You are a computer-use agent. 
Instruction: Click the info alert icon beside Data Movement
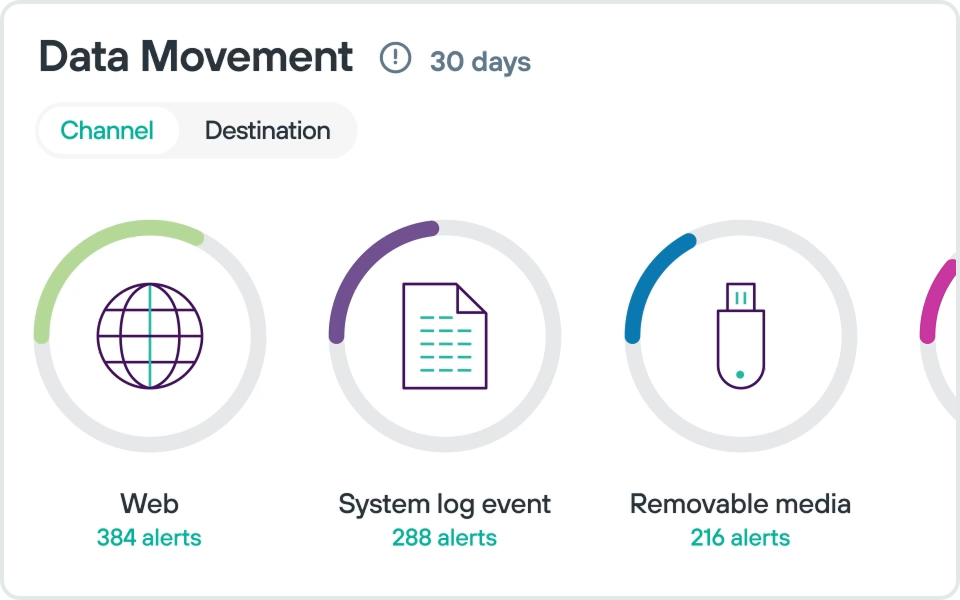(395, 58)
